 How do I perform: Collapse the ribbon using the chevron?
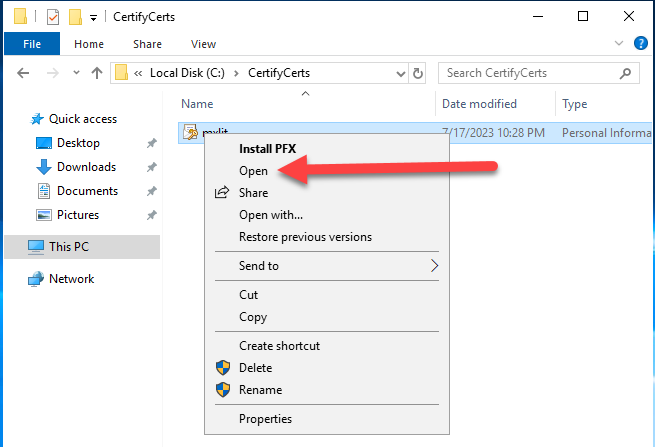click(617, 44)
